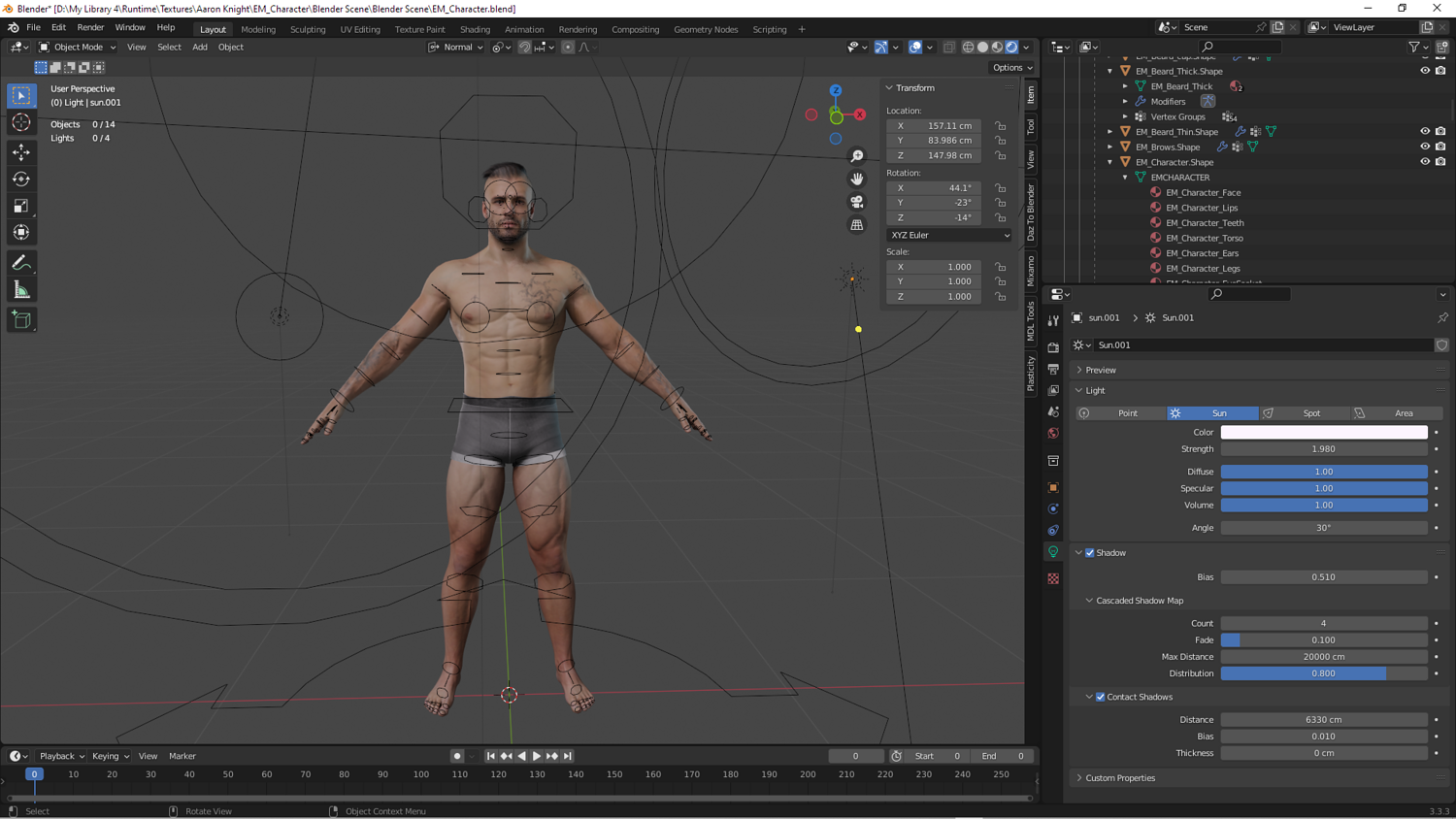The width and height of the screenshot is (1456, 819).
Task: Open the XYZ Euler rotation mode dropdown
Action: pos(948,235)
